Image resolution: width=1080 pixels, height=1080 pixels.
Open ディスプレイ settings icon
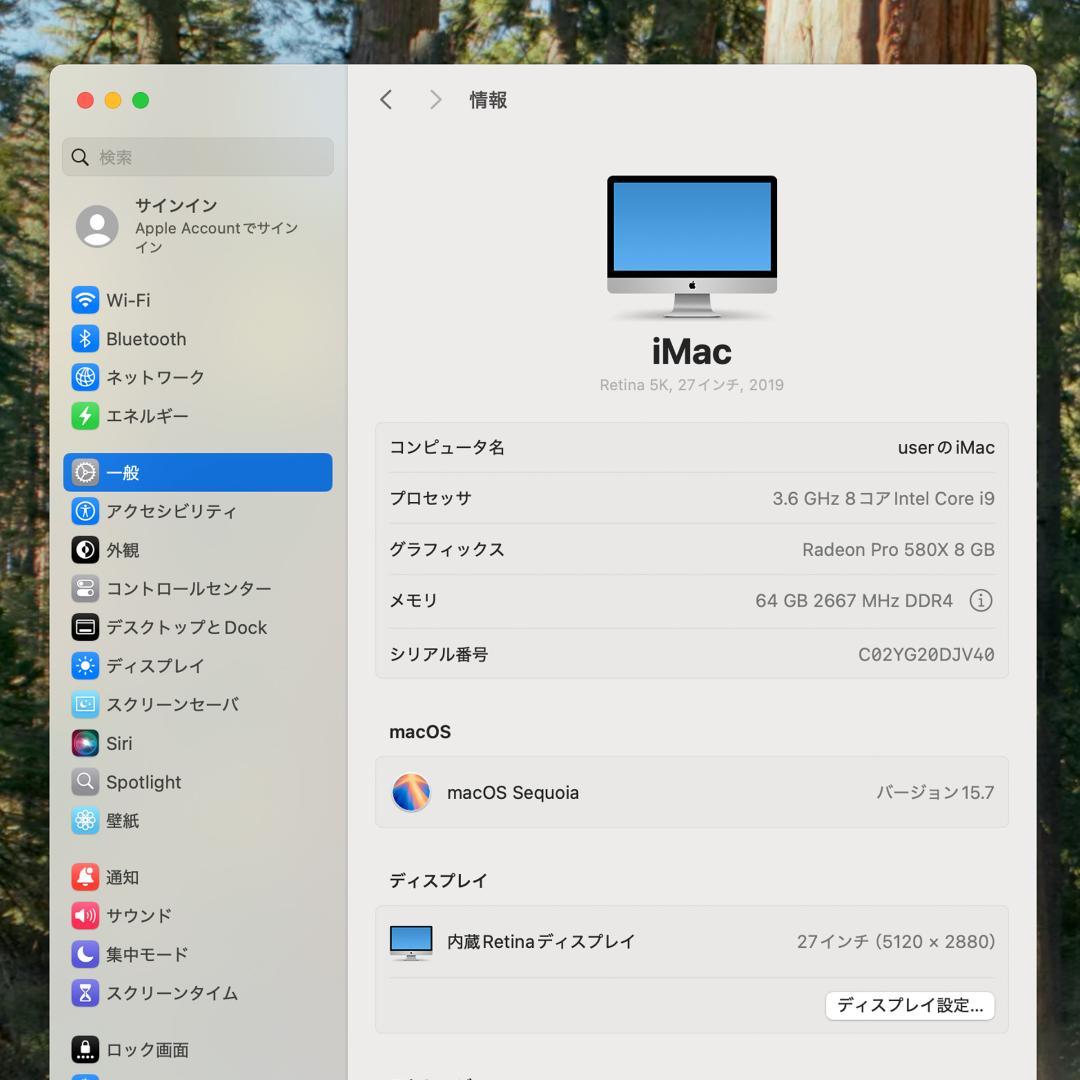(x=85, y=666)
